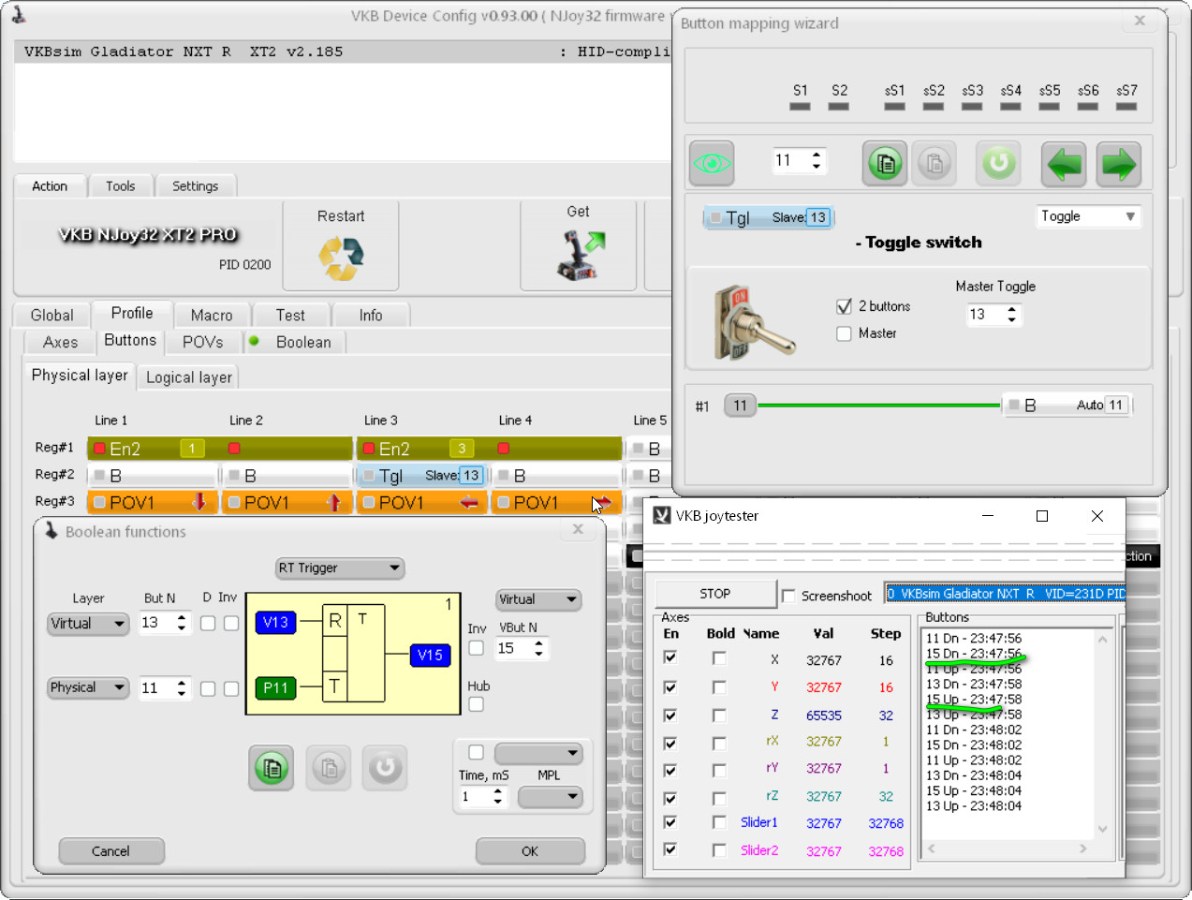Image resolution: width=1192 pixels, height=900 pixels.
Task: Select the POV1 down arrow cell in Line 1
Action: click(153, 502)
